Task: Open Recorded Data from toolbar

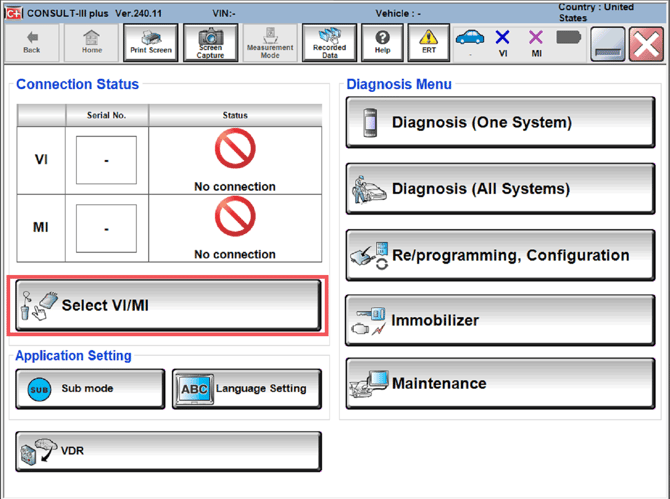Action: pos(329,42)
